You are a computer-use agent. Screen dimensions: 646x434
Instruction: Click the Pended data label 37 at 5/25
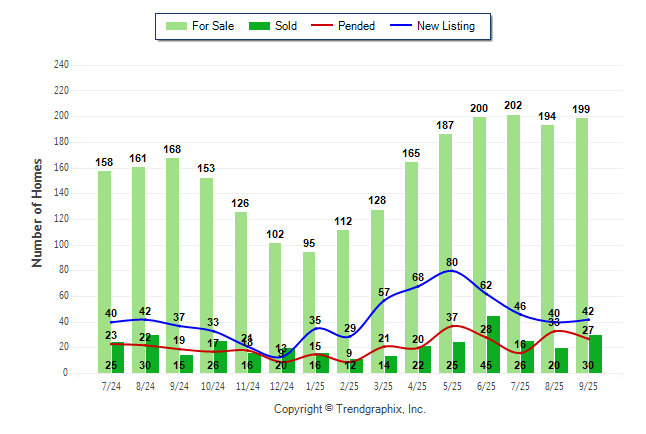452,317
